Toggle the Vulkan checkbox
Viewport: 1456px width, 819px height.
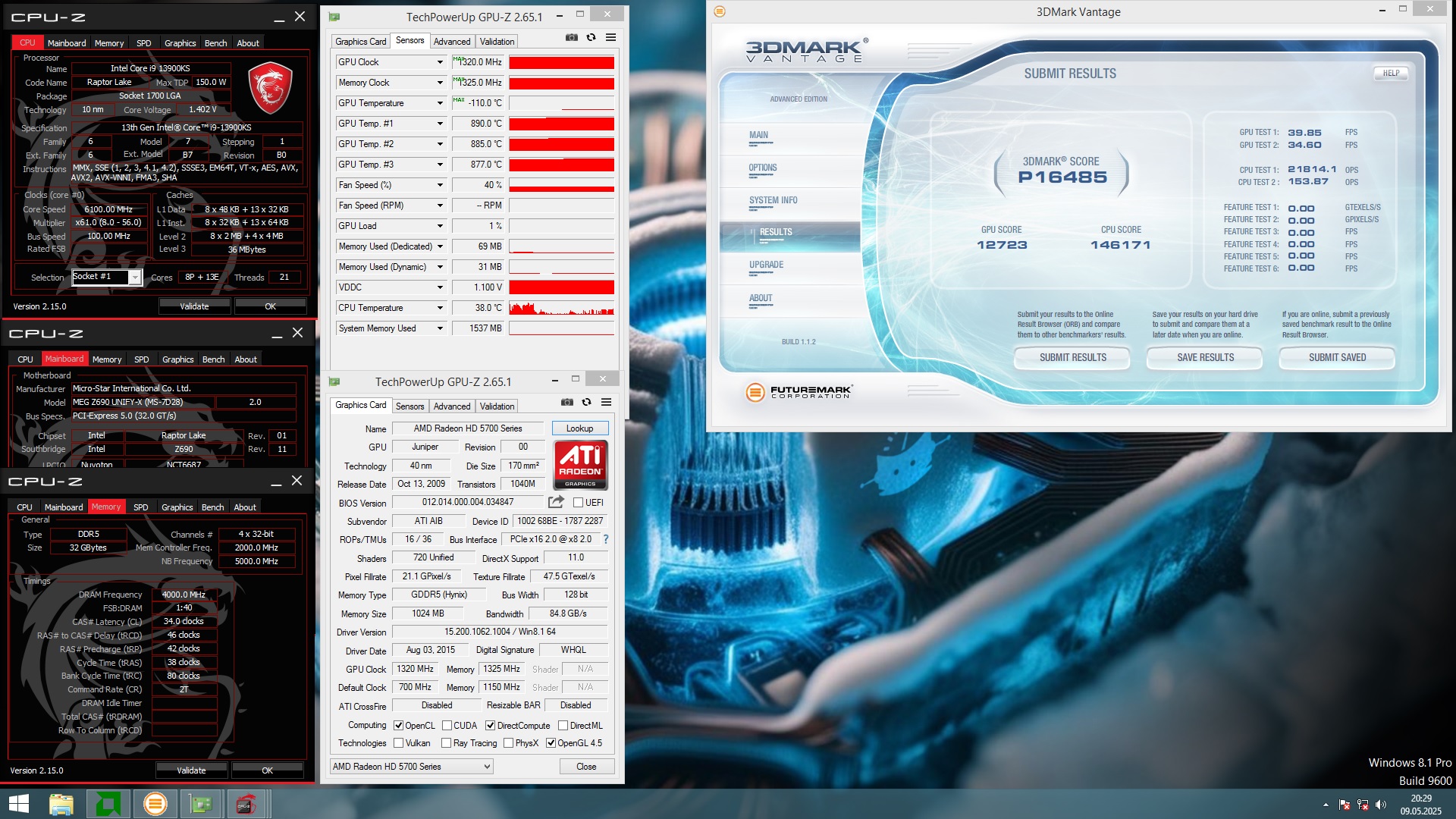click(x=398, y=743)
